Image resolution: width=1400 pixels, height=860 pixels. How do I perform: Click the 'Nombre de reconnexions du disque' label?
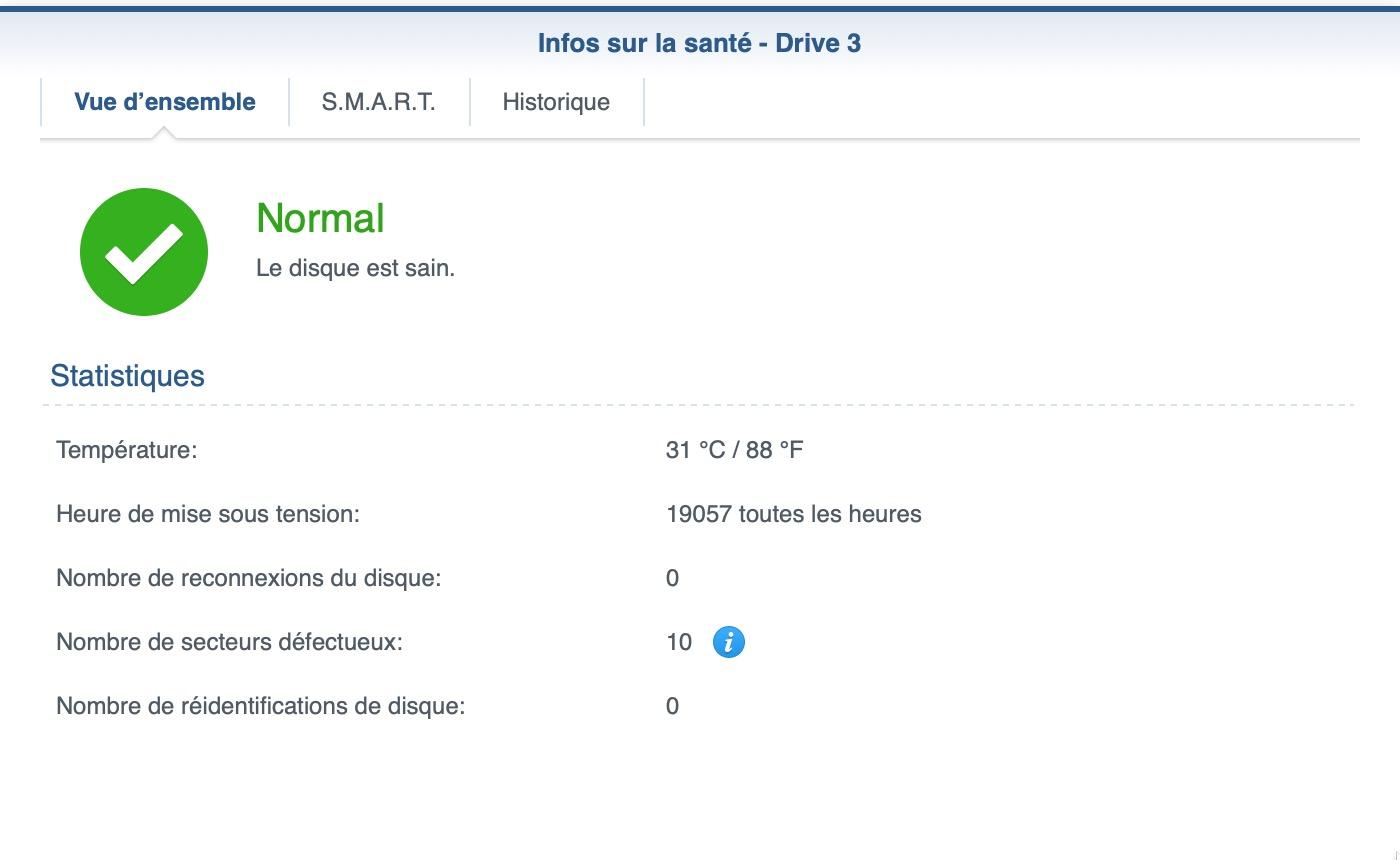point(248,578)
